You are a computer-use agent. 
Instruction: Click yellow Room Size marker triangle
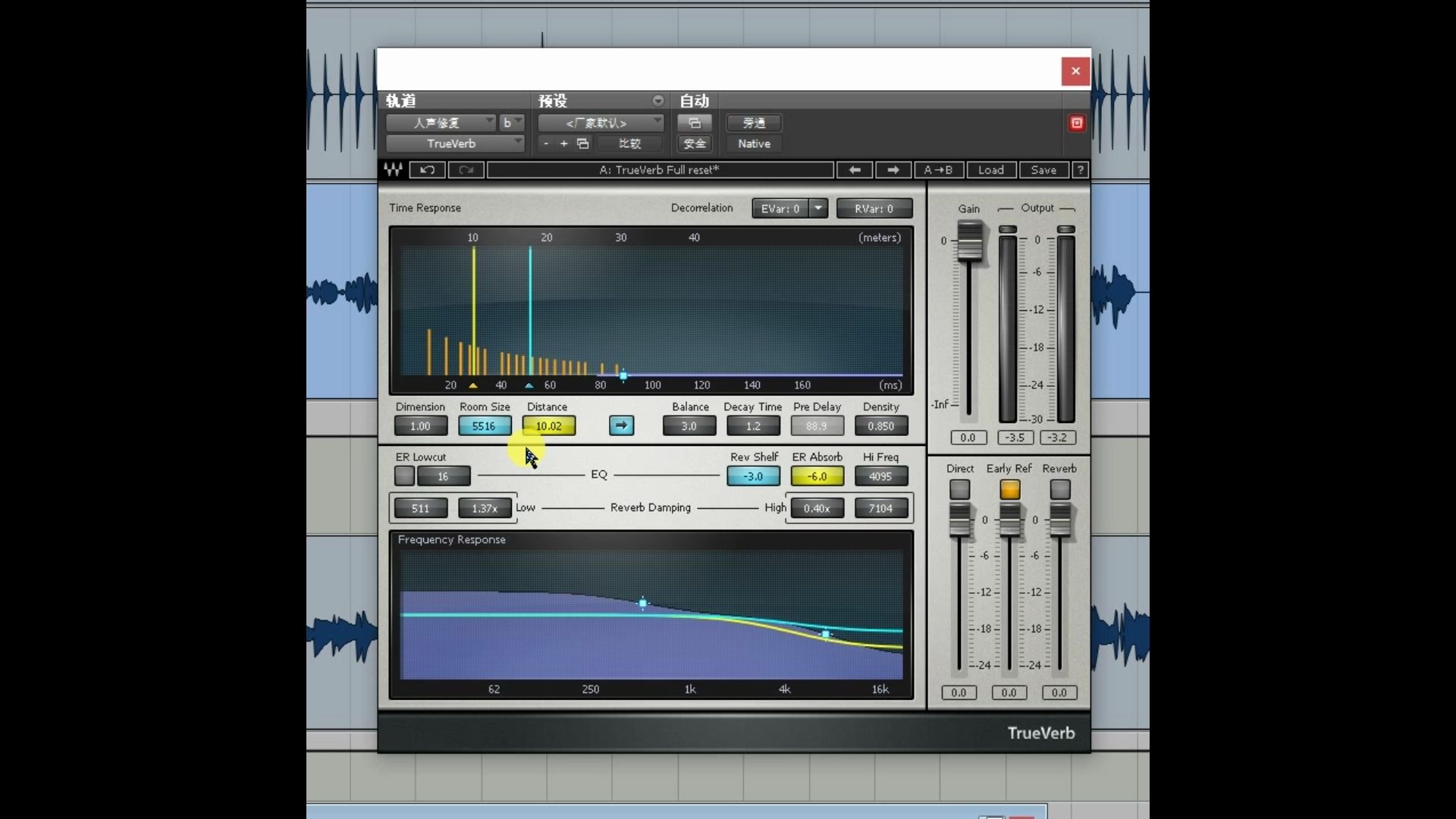coord(473,385)
